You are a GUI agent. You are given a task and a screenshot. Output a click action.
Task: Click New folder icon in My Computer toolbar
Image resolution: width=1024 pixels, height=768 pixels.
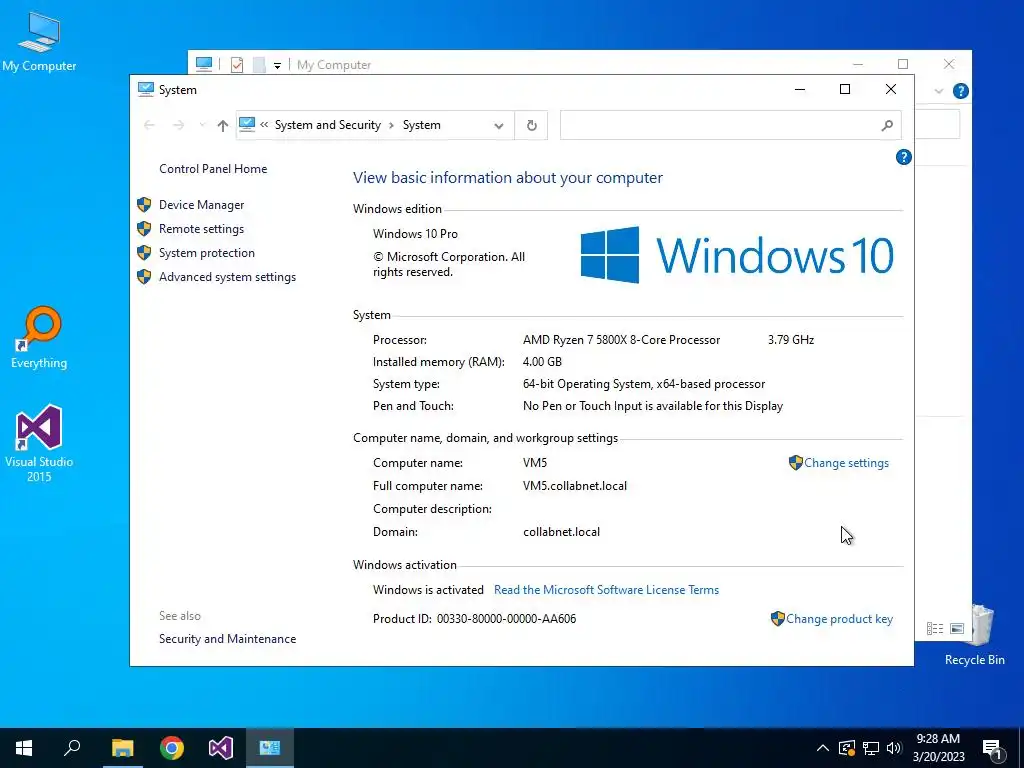click(259, 65)
